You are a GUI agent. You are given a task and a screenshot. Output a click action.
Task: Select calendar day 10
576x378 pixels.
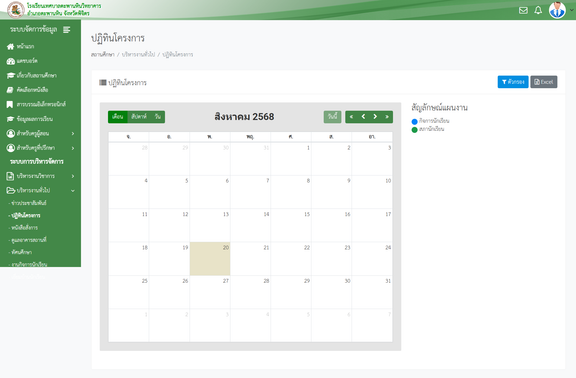pos(372,192)
